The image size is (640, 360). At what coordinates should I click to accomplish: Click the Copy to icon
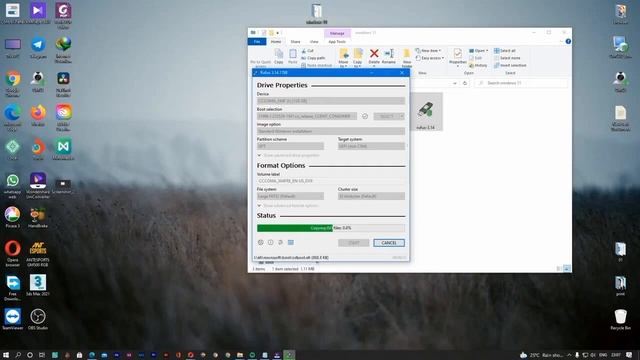[x=358, y=58]
